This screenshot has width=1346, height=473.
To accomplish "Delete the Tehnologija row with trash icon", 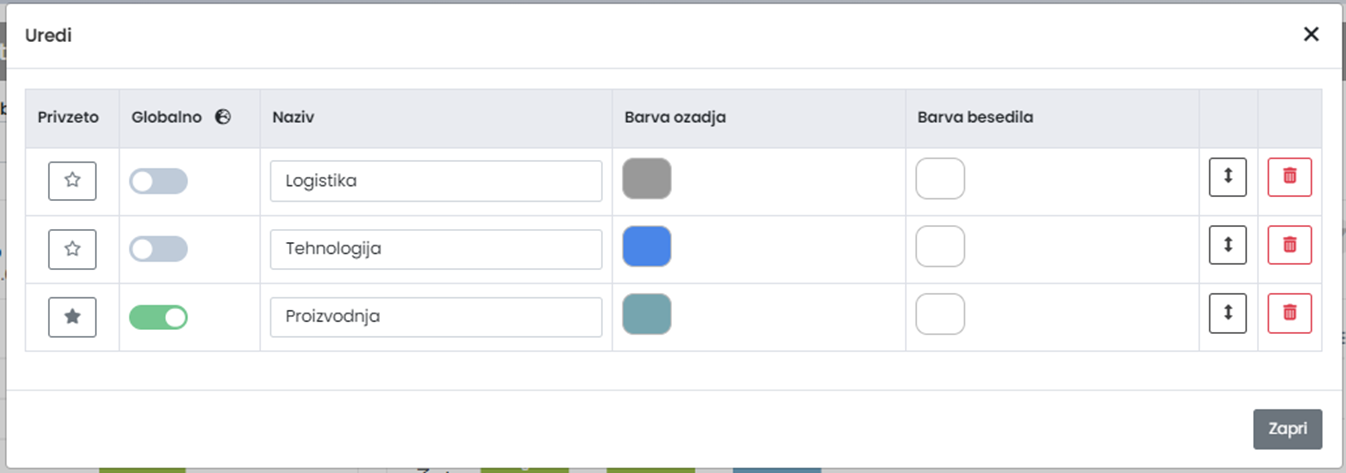I will pos(1289,245).
